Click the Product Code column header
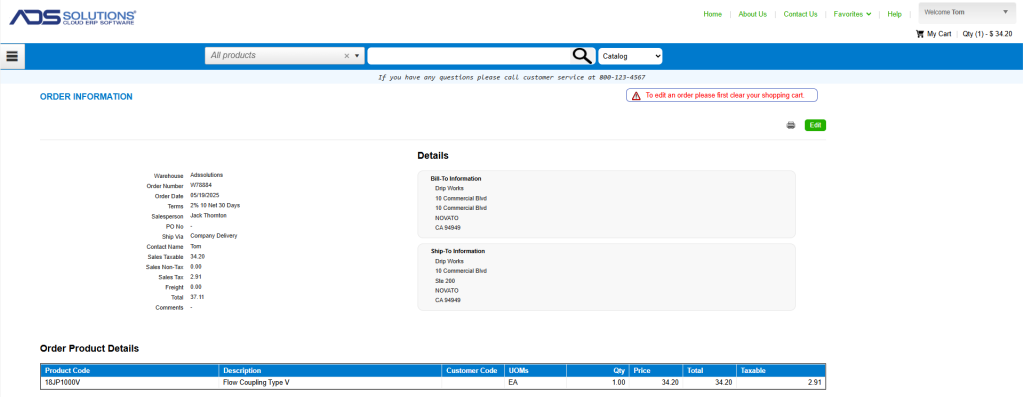 pyautogui.click(x=129, y=370)
